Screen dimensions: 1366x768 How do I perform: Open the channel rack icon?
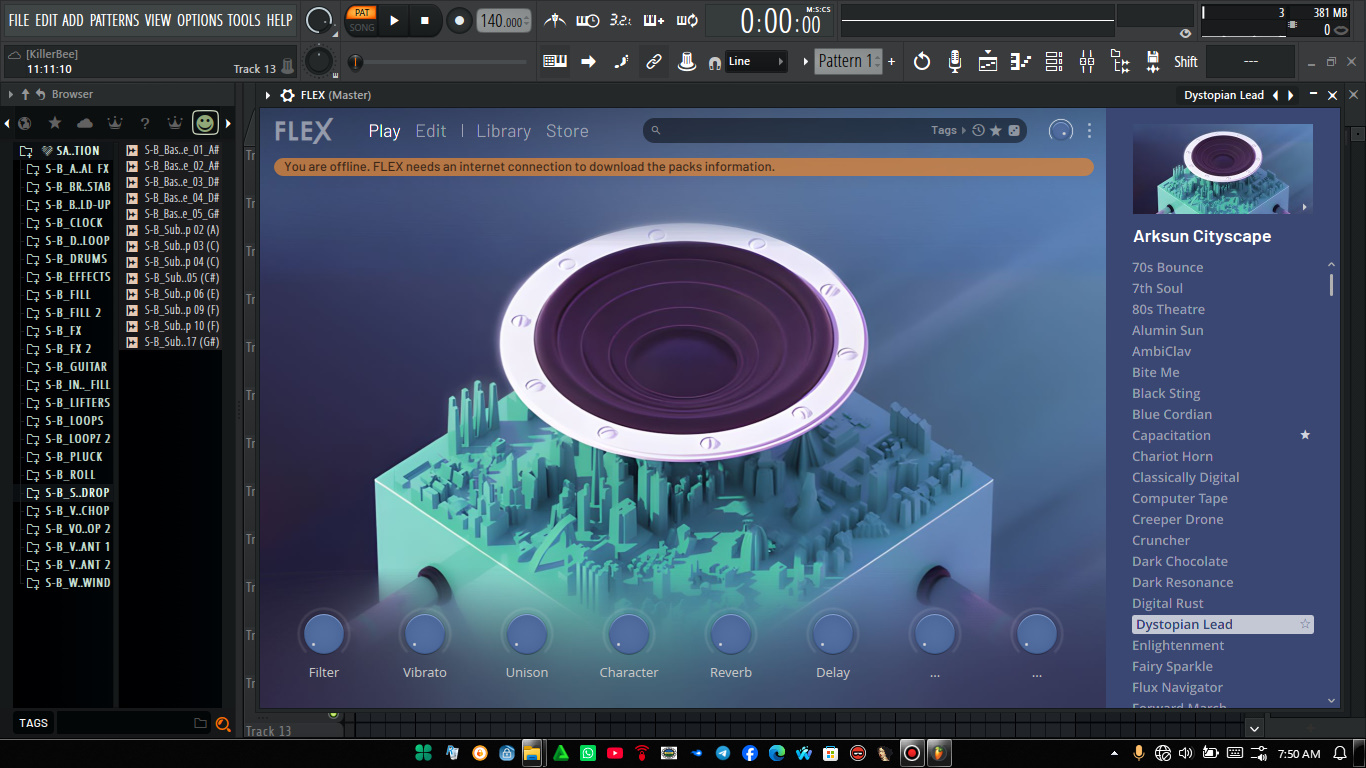1054,61
